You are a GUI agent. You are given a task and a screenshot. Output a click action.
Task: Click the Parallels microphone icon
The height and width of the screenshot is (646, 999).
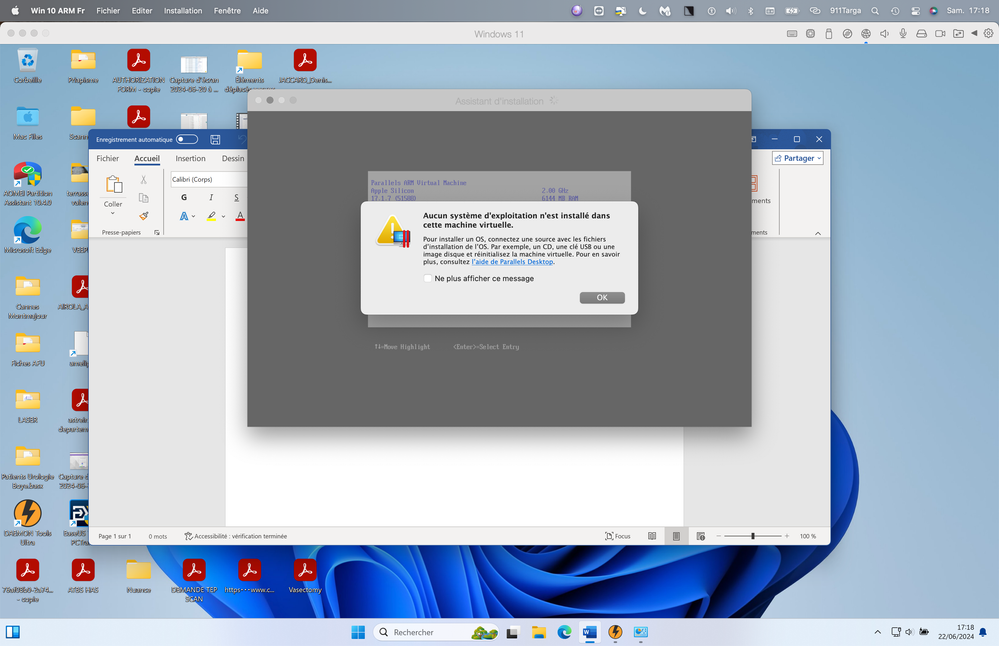coord(903,34)
